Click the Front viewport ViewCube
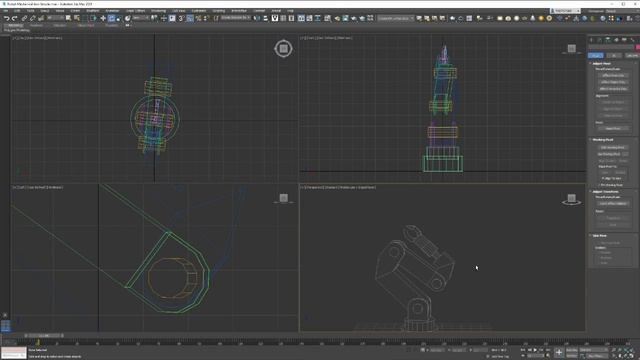640x360 pixels. point(571,49)
